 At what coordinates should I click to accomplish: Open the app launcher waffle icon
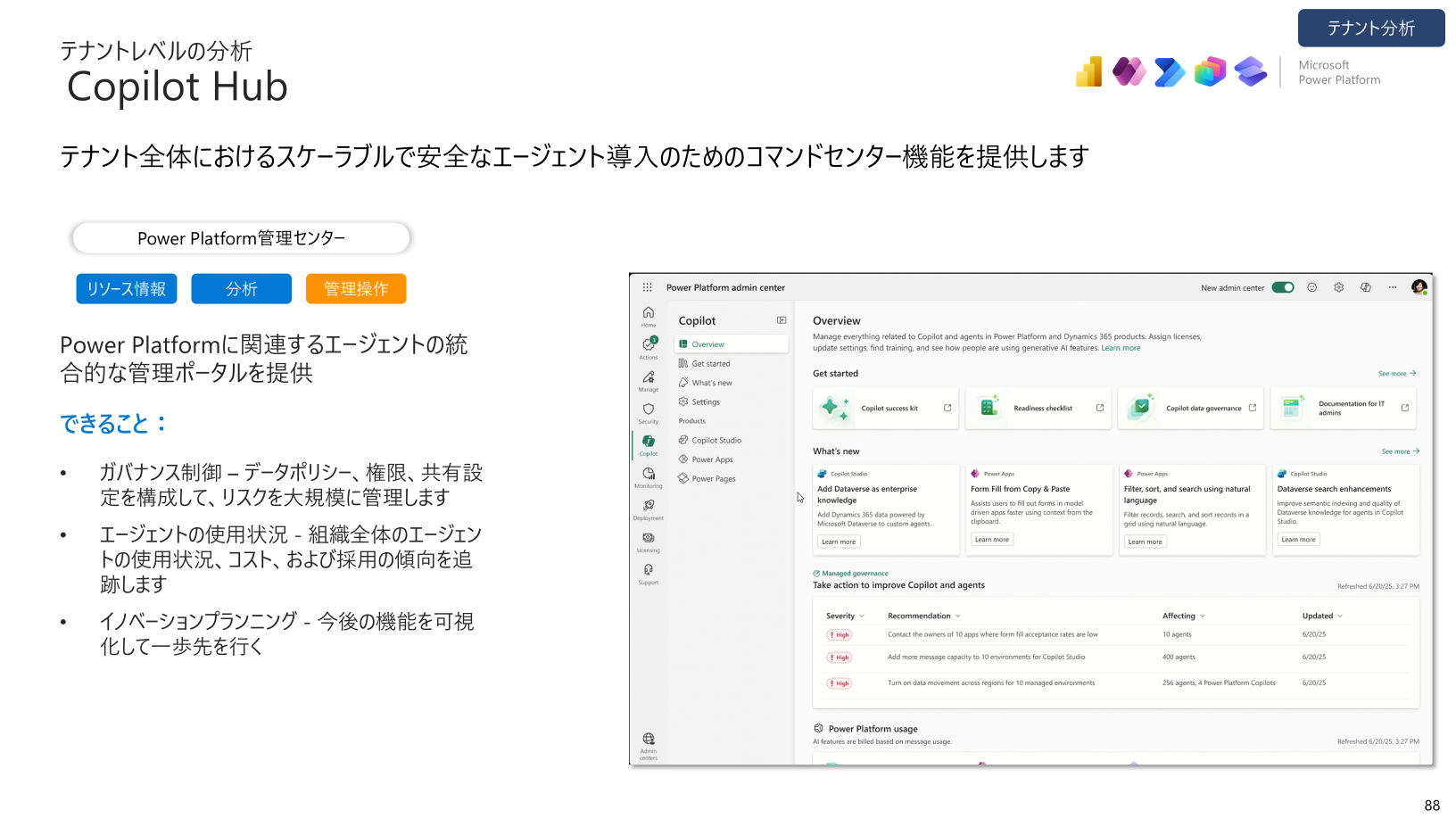click(648, 287)
